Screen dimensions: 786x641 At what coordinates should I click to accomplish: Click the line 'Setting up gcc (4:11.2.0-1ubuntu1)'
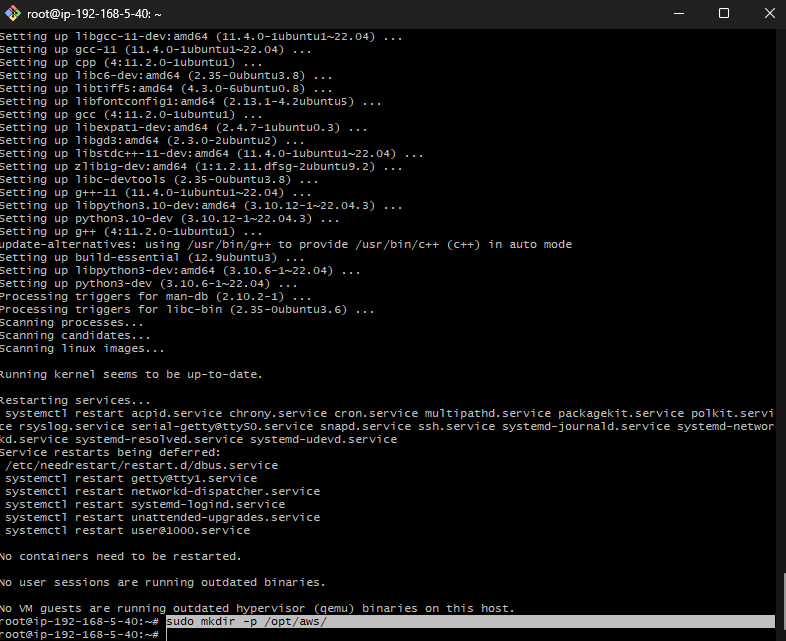click(131, 115)
